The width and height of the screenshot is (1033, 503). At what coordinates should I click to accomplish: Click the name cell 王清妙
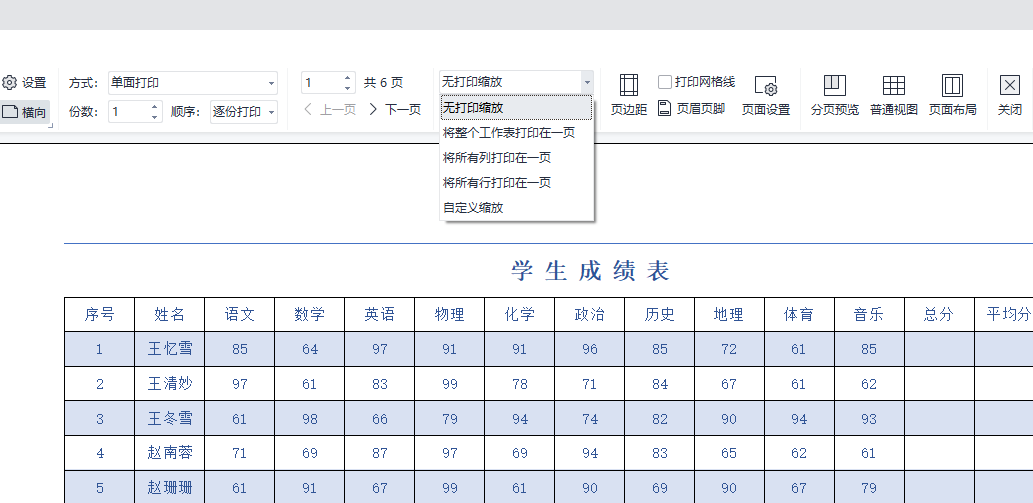[169, 384]
